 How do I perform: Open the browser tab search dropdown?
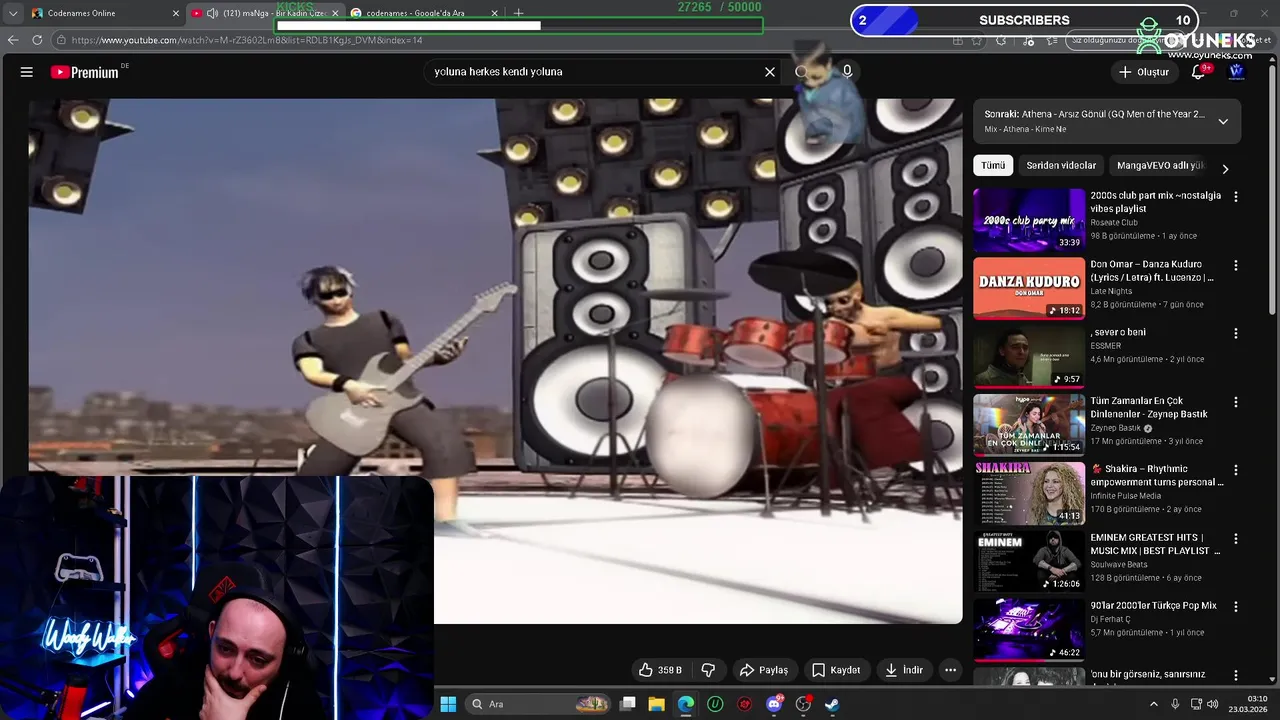(x=13, y=13)
